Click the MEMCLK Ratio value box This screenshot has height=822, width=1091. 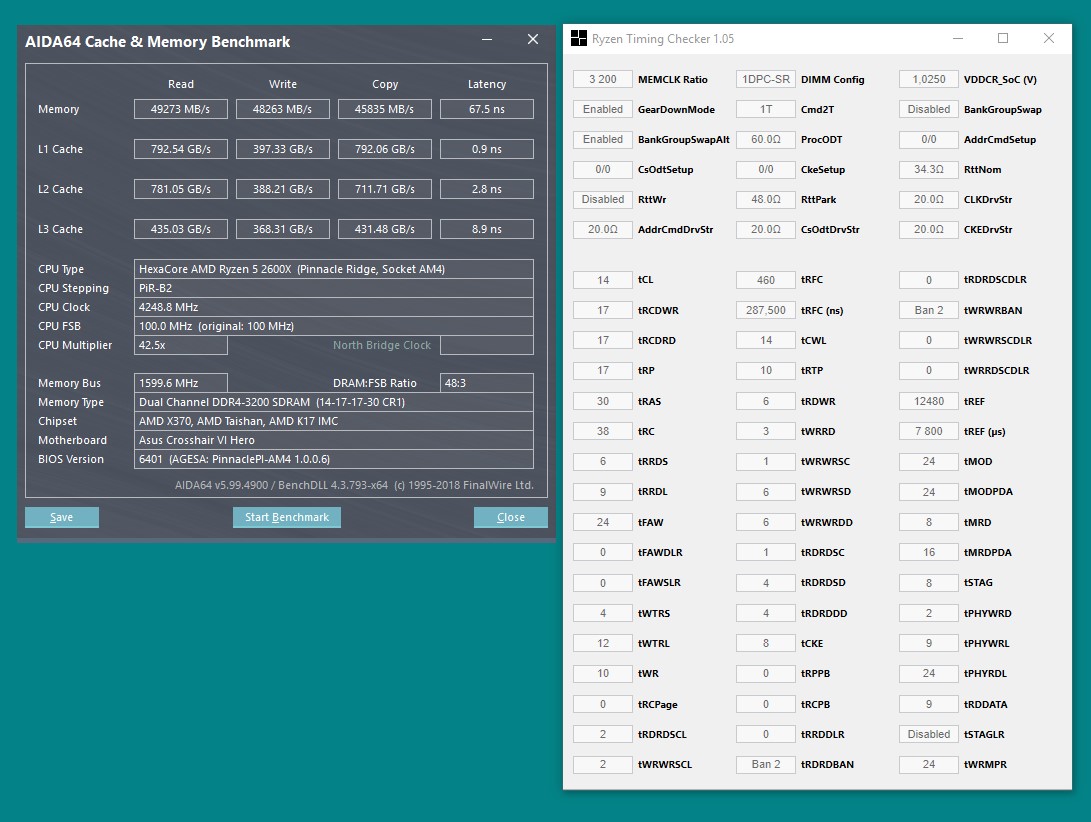click(x=603, y=79)
